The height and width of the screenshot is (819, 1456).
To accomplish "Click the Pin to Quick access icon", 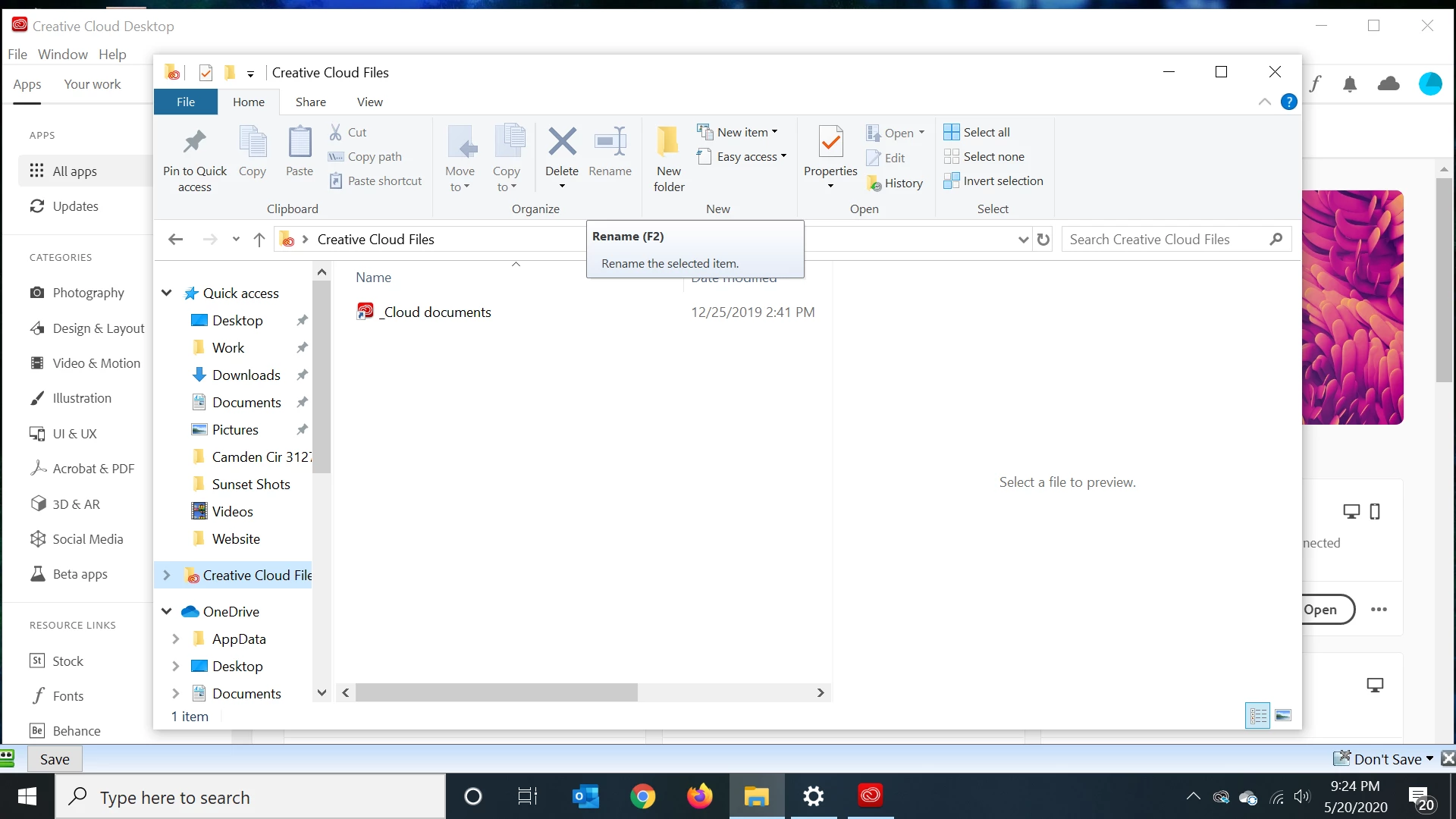I will coord(195,142).
